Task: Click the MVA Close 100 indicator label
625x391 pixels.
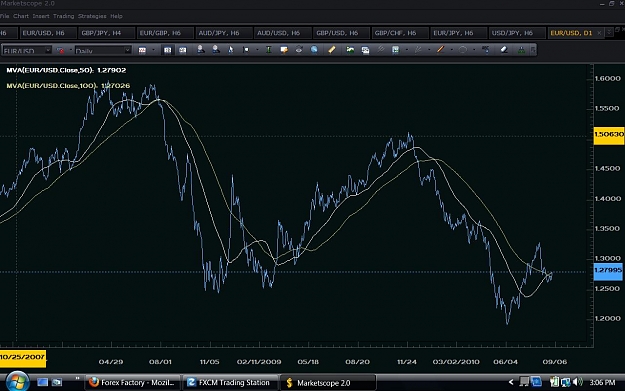Action: (68, 86)
